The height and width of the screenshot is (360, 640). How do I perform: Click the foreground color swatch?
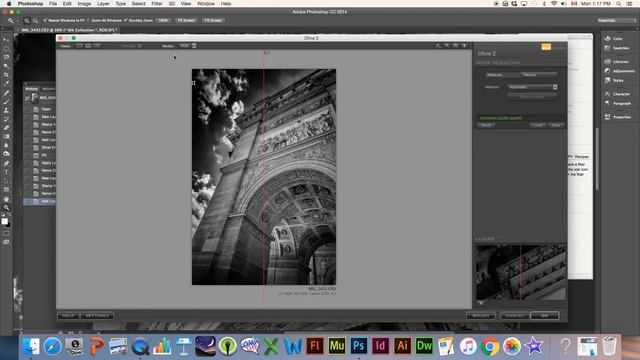tap(4, 221)
